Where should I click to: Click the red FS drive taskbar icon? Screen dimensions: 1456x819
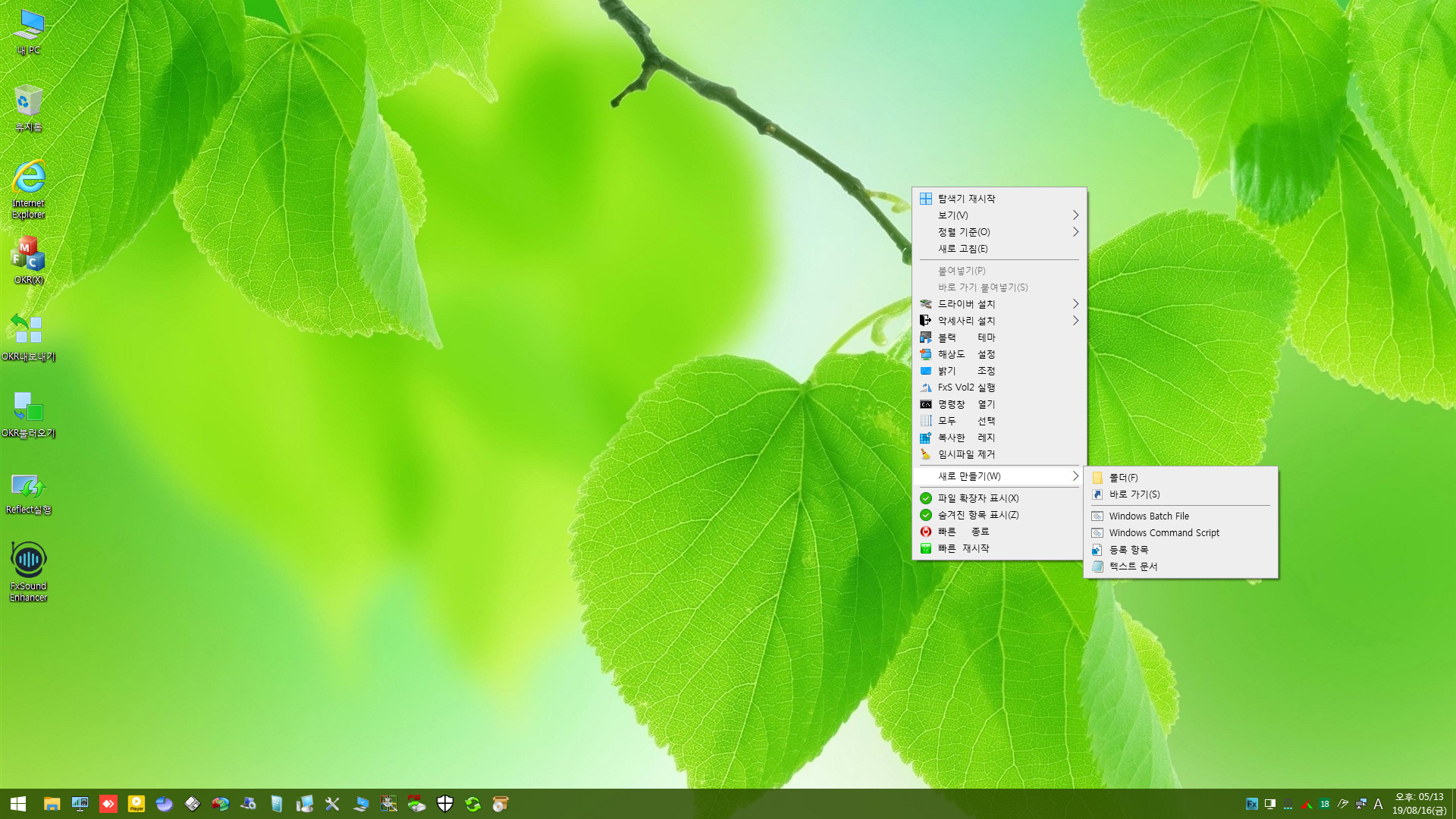point(416,804)
